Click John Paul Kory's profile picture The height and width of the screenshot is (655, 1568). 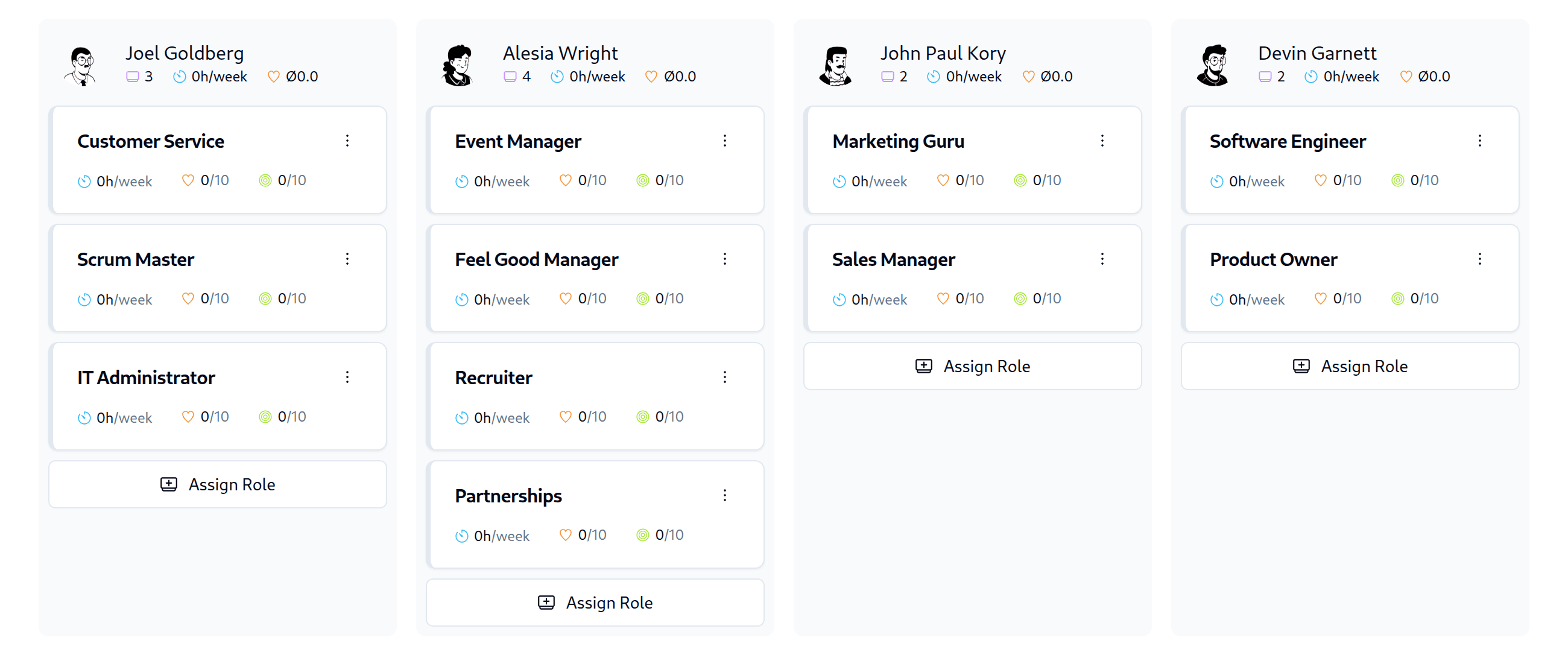tap(836, 65)
